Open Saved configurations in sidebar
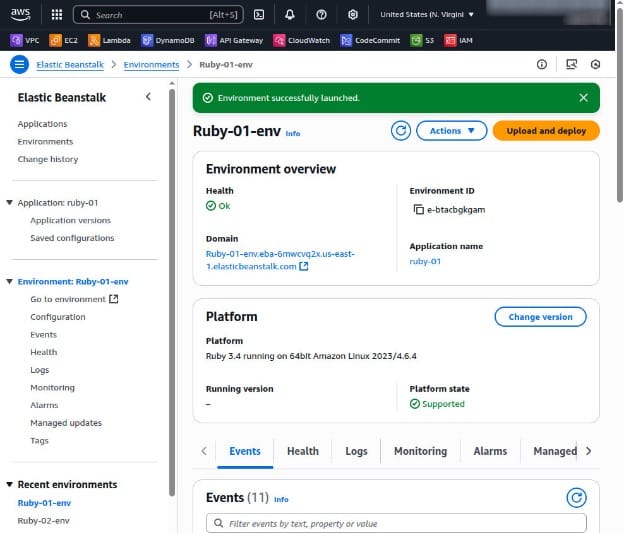Image resolution: width=624 pixels, height=533 pixels. (x=72, y=238)
